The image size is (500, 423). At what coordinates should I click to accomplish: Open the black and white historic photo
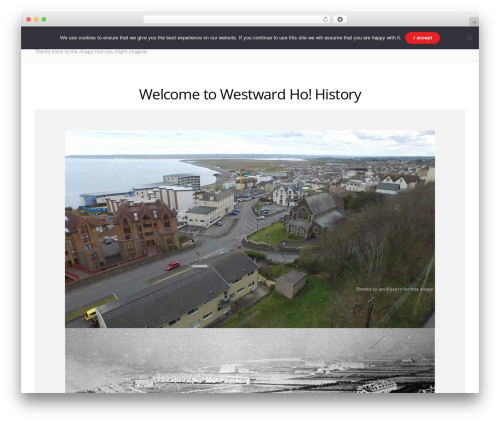tap(250, 360)
